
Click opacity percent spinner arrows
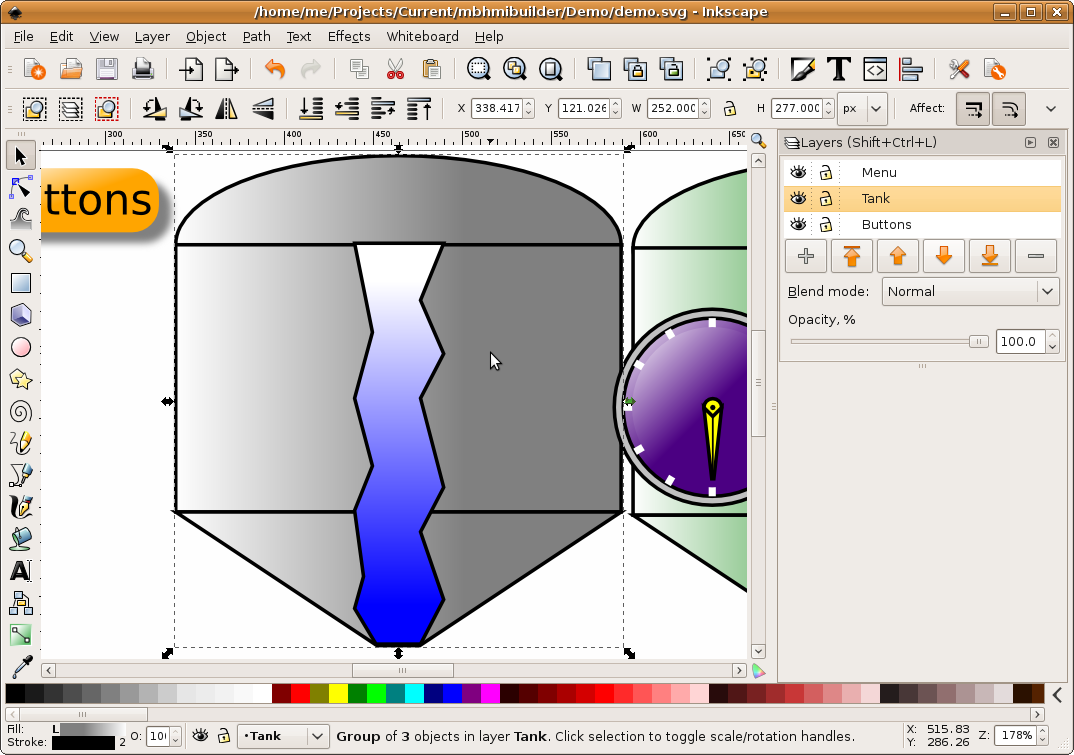[1052, 341]
